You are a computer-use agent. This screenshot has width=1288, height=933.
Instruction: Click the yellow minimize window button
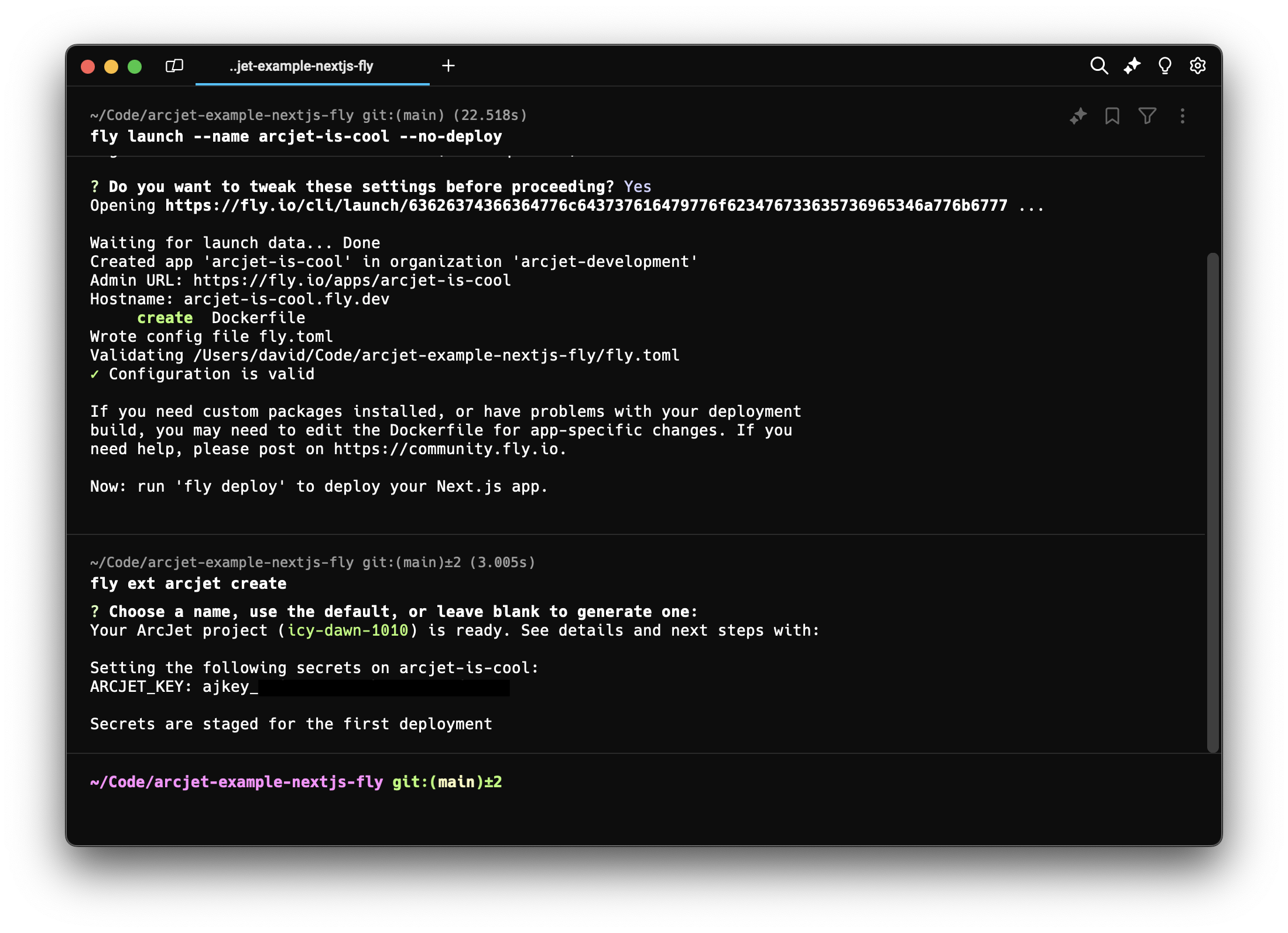(x=111, y=66)
